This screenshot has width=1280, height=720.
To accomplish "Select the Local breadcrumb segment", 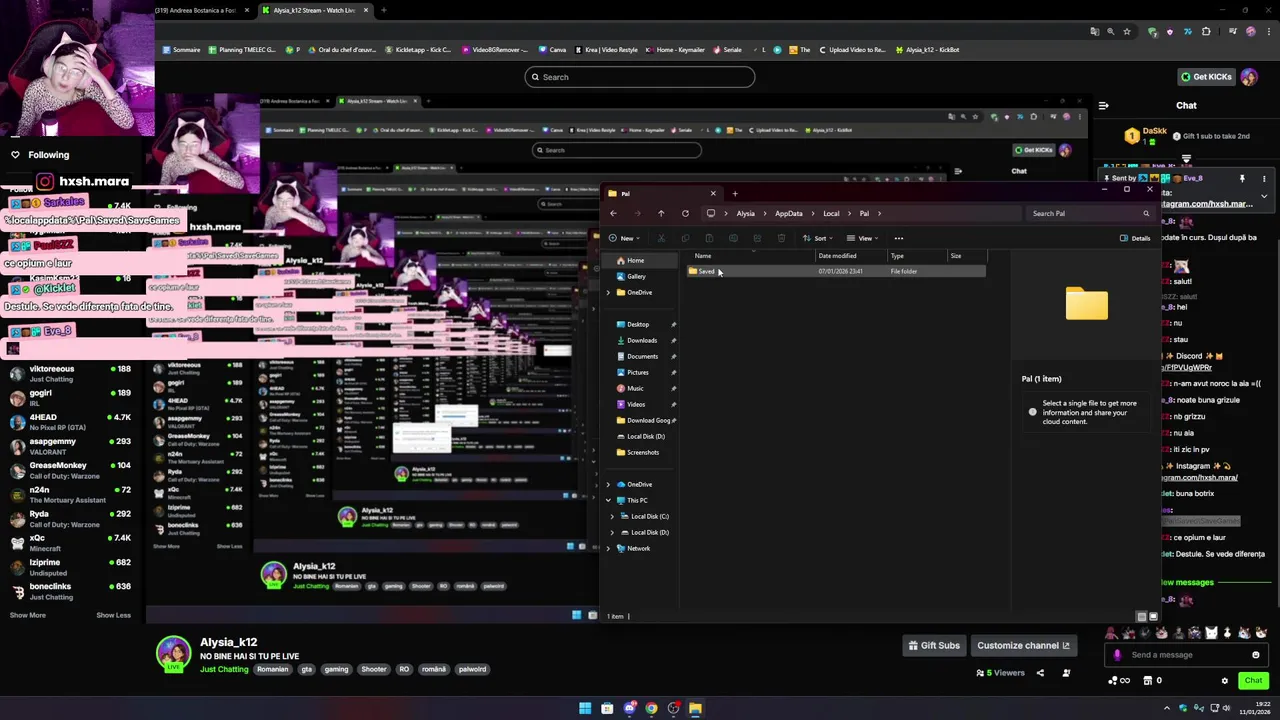I will click(831, 213).
